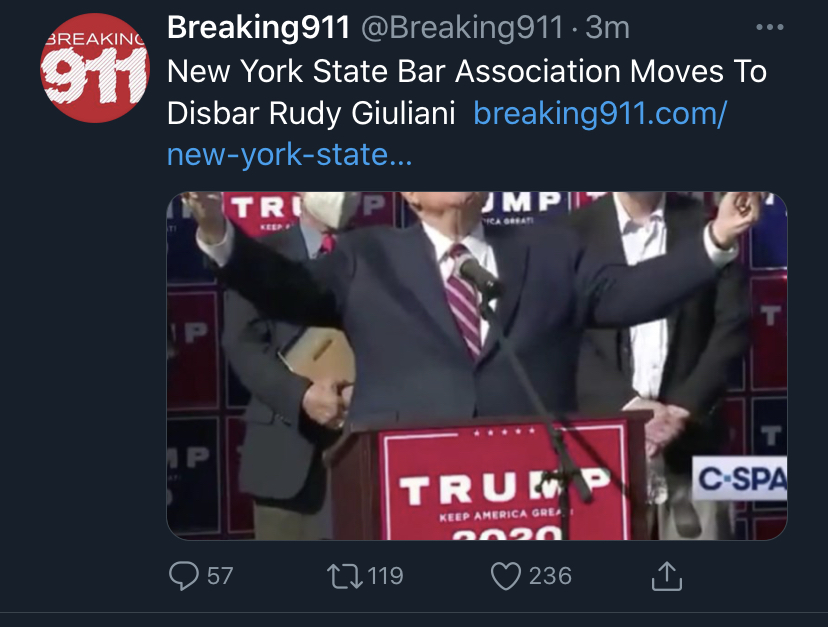Image resolution: width=828 pixels, height=627 pixels.
Task: Click the 'Disbar Rudy Giuliani' tweet text
Action: click(311, 113)
